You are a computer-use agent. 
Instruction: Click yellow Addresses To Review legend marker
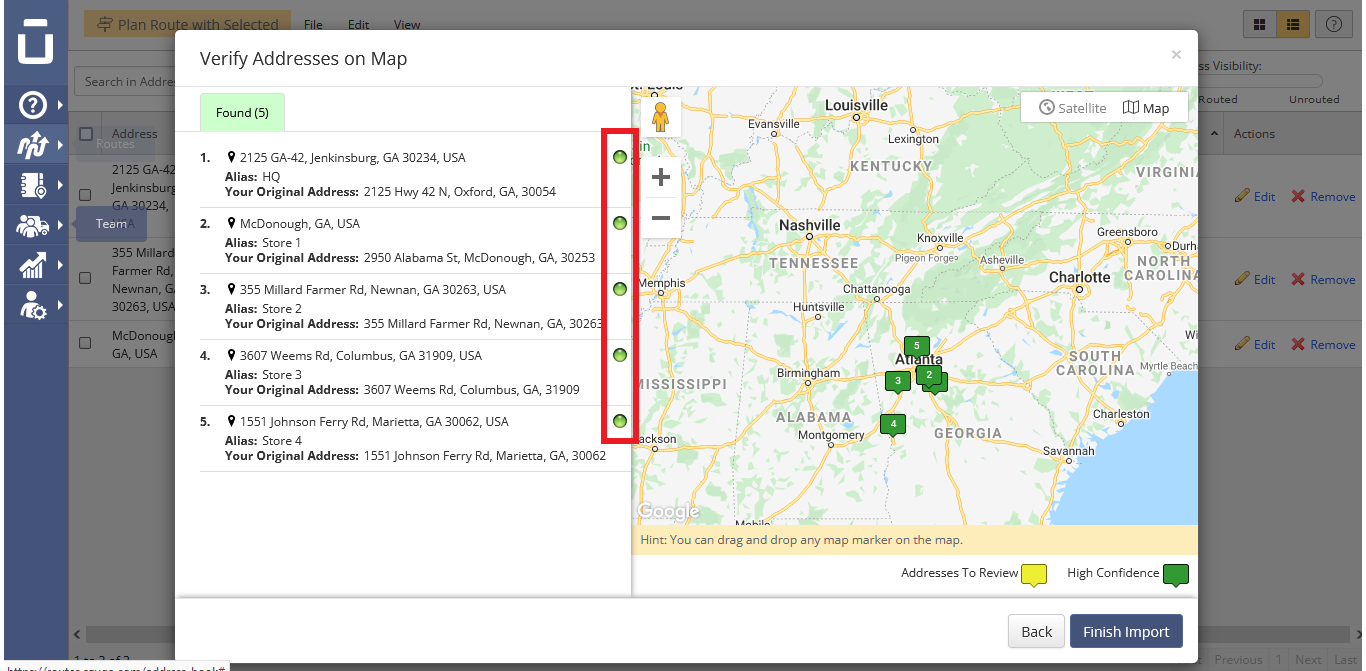[1034, 575]
